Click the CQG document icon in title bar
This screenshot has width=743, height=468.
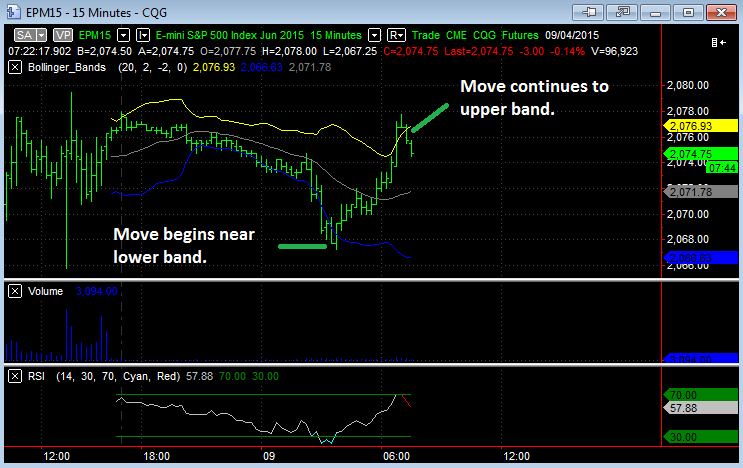pos(13,12)
